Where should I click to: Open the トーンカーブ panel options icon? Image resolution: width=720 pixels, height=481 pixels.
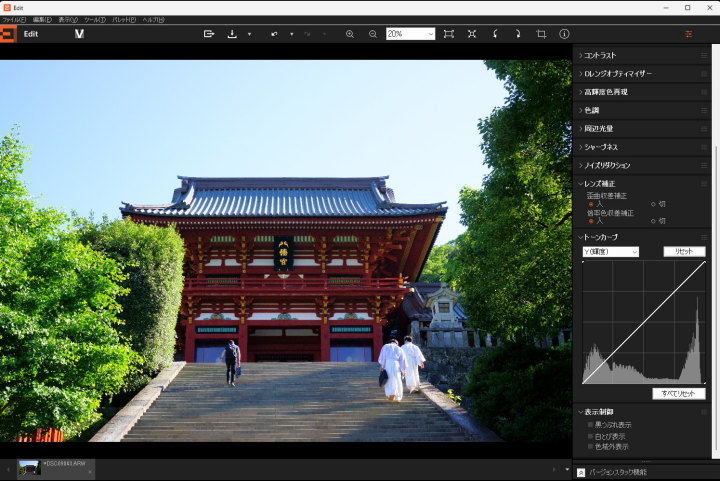click(704, 237)
